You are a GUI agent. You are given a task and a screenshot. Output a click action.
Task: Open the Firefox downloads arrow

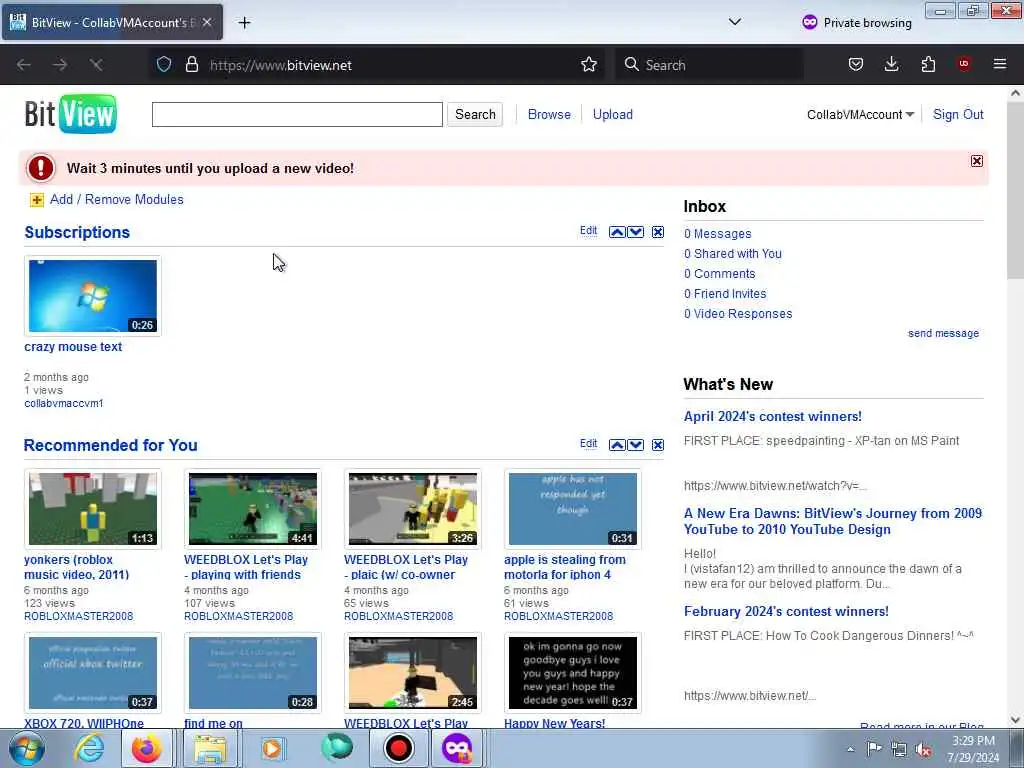point(891,64)
